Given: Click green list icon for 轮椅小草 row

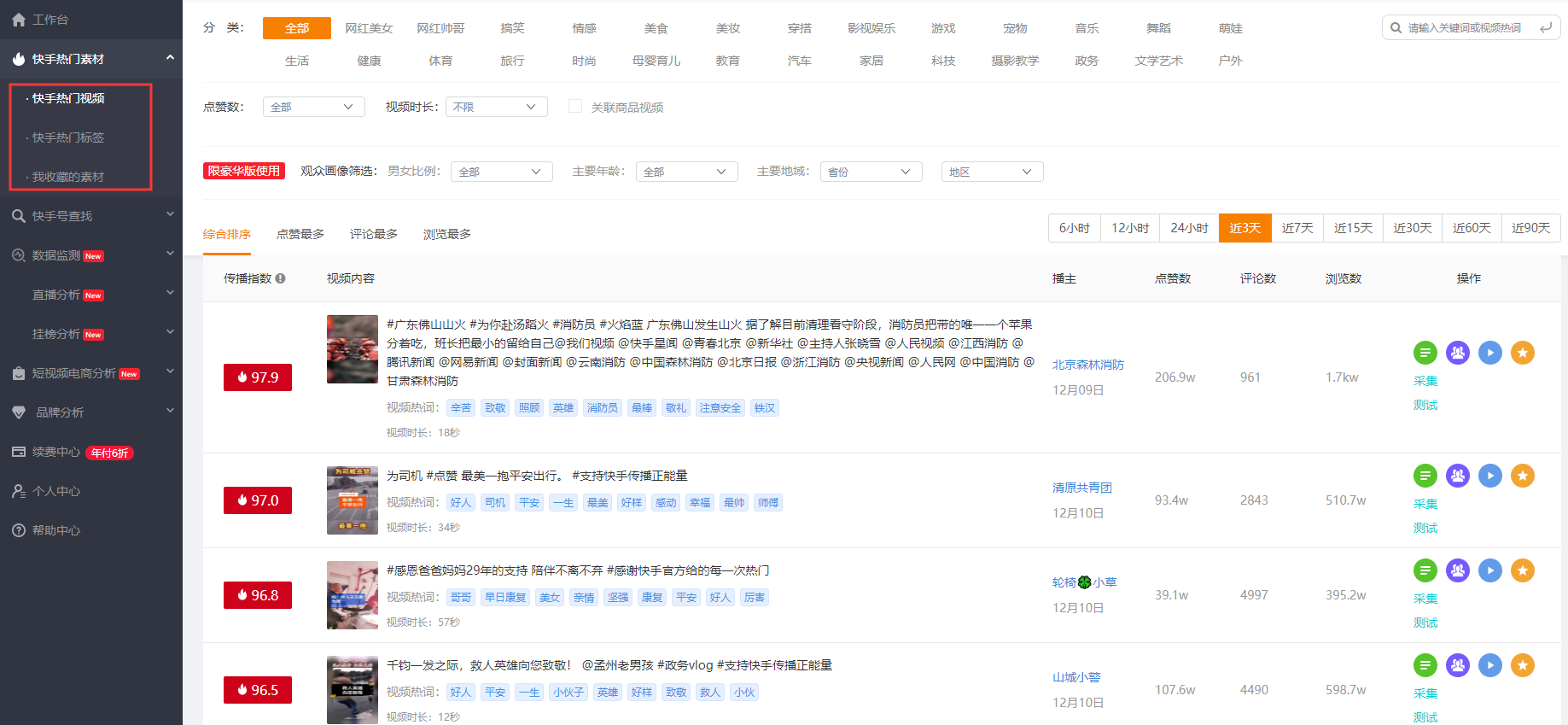Looking at the screenshot, I should [1425, 570].
